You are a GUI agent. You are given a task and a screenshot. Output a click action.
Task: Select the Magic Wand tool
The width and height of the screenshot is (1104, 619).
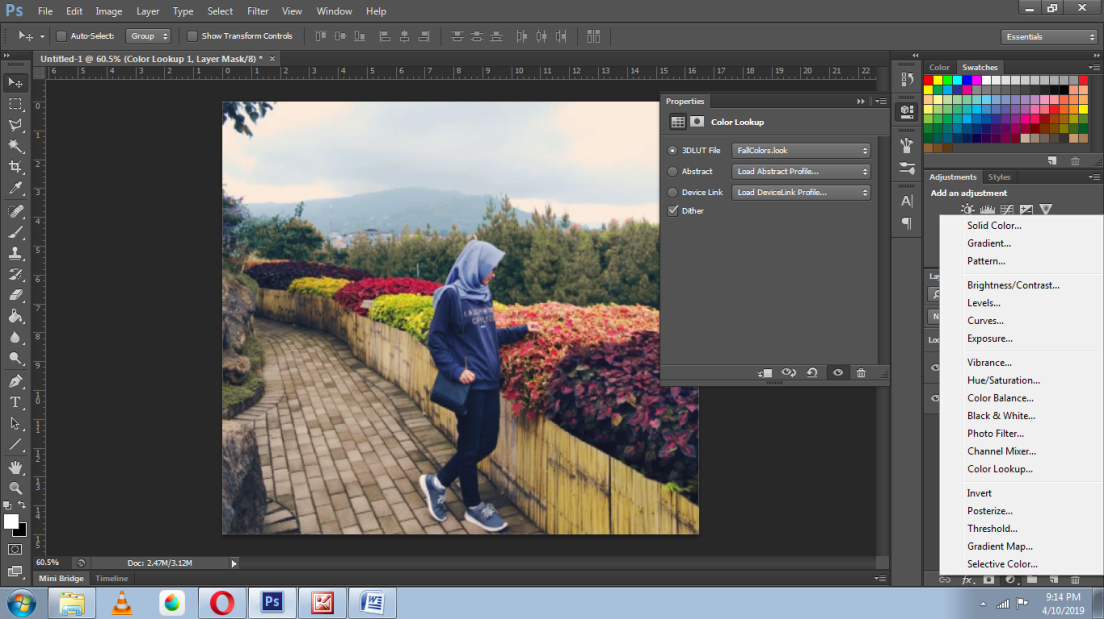point(15,146)
